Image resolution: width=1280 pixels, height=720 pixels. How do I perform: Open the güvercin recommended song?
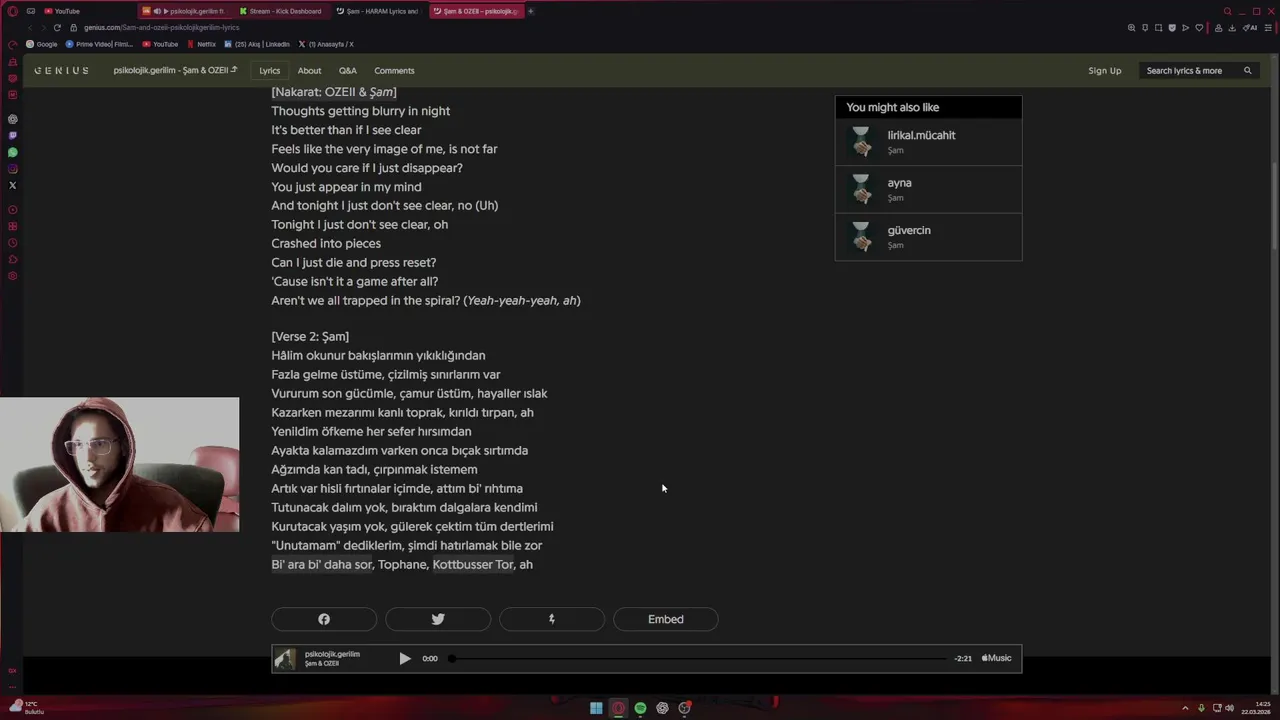coord(928,237)
